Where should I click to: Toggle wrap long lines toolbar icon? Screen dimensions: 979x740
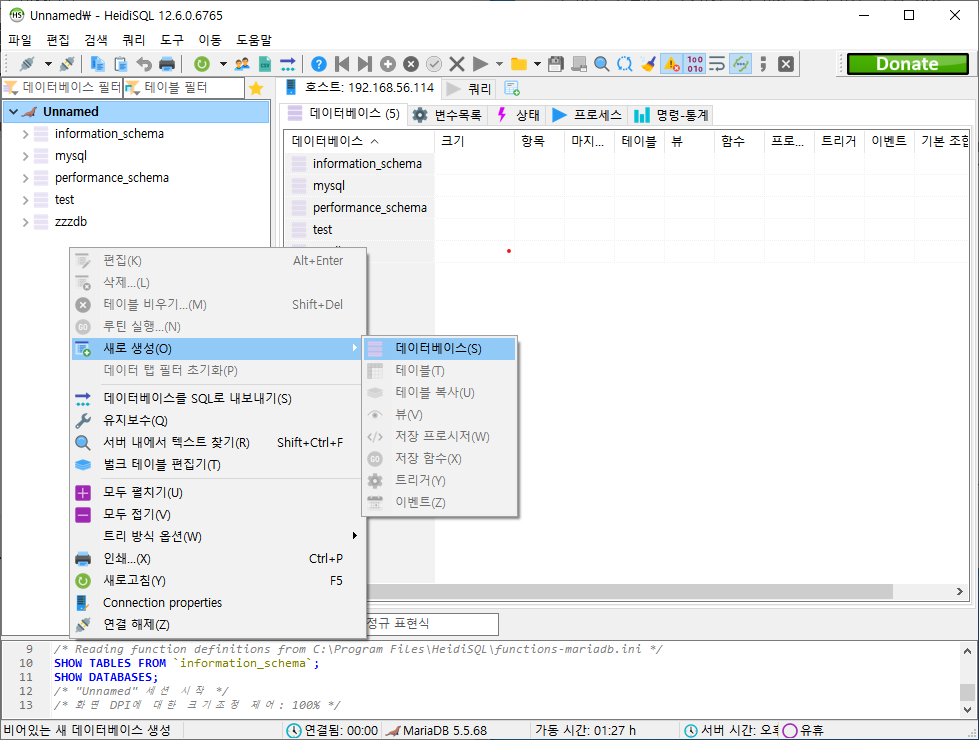point(717,64)
